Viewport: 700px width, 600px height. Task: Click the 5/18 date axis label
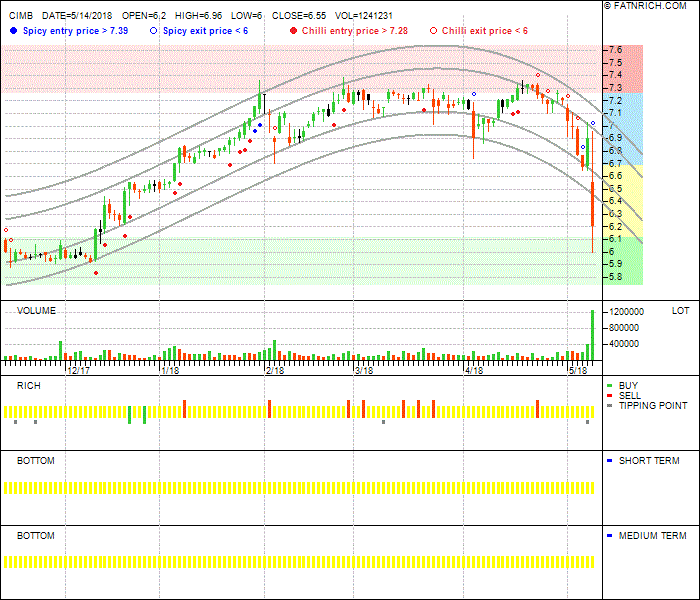pos(577,371)
